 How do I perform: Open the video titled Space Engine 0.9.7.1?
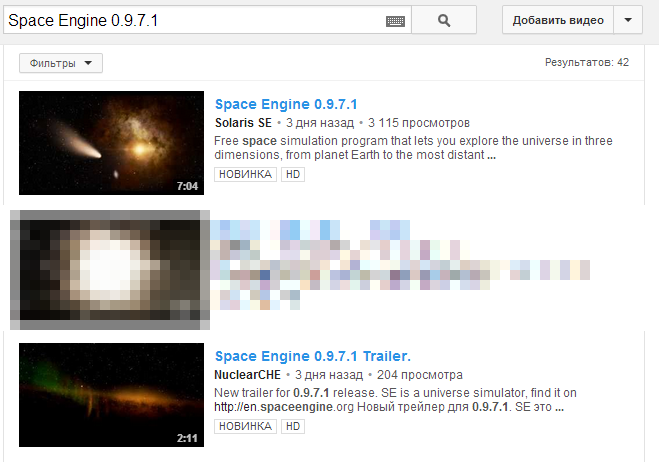(x=286, y=104)
